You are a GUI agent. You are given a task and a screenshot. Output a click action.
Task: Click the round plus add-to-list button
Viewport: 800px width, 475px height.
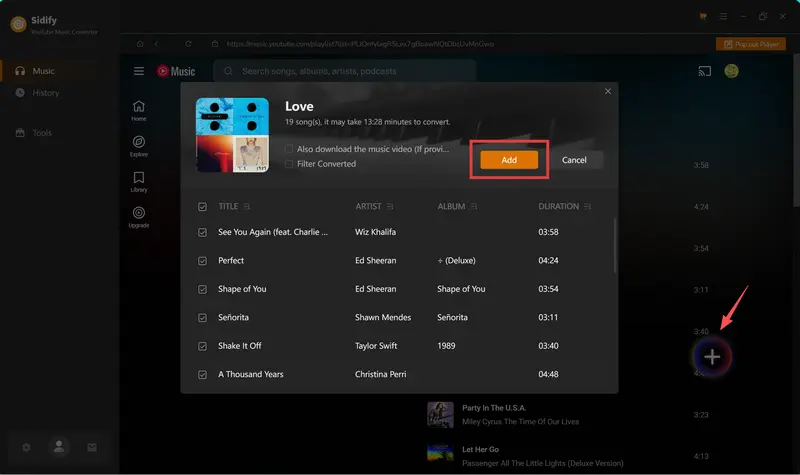pyautogui.click(x=712, y=357)
